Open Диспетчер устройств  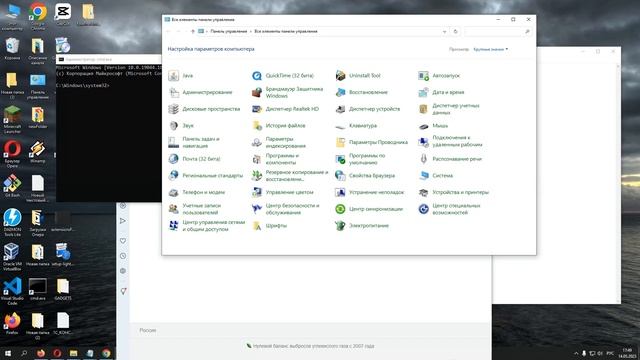point(367,109)
